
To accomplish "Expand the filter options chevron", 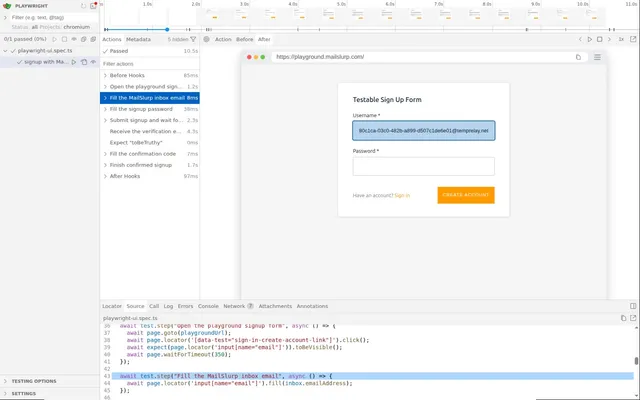I will click(5, 18).
